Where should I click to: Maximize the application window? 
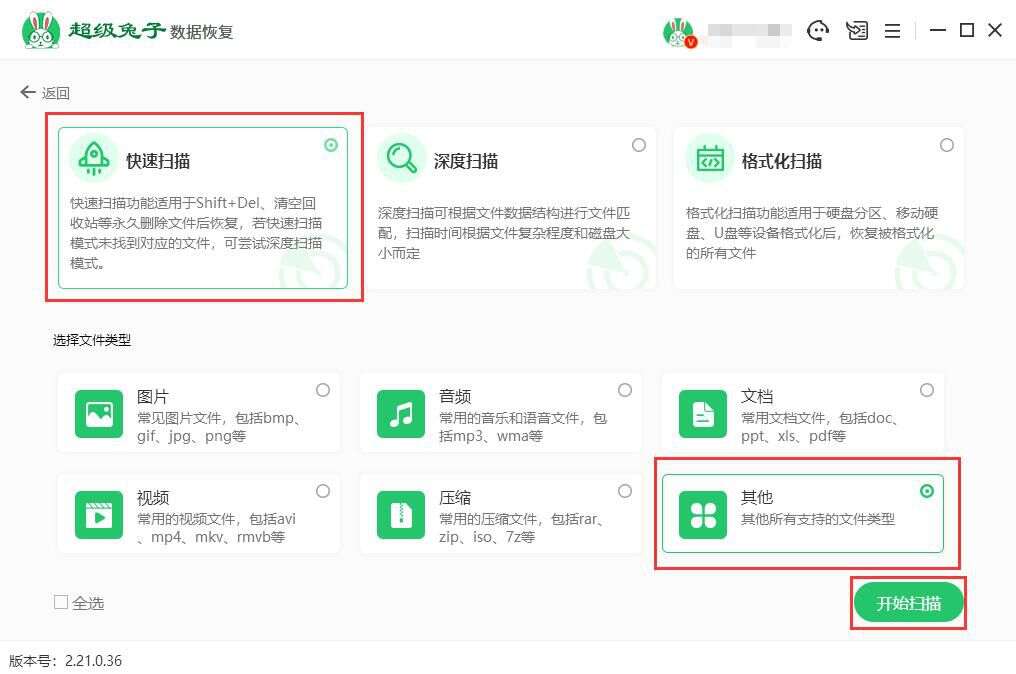[x=967, y=30]
